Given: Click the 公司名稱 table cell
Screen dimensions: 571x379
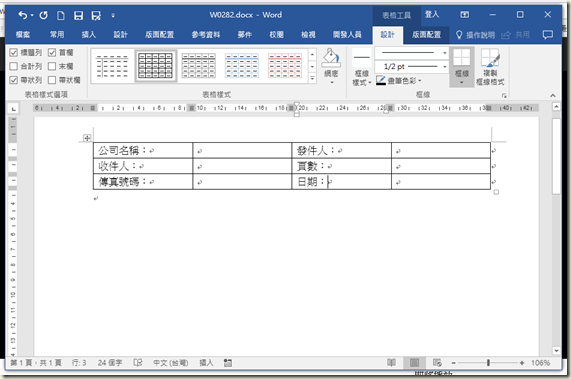Looking at the screenshot, I should (143, 150).
